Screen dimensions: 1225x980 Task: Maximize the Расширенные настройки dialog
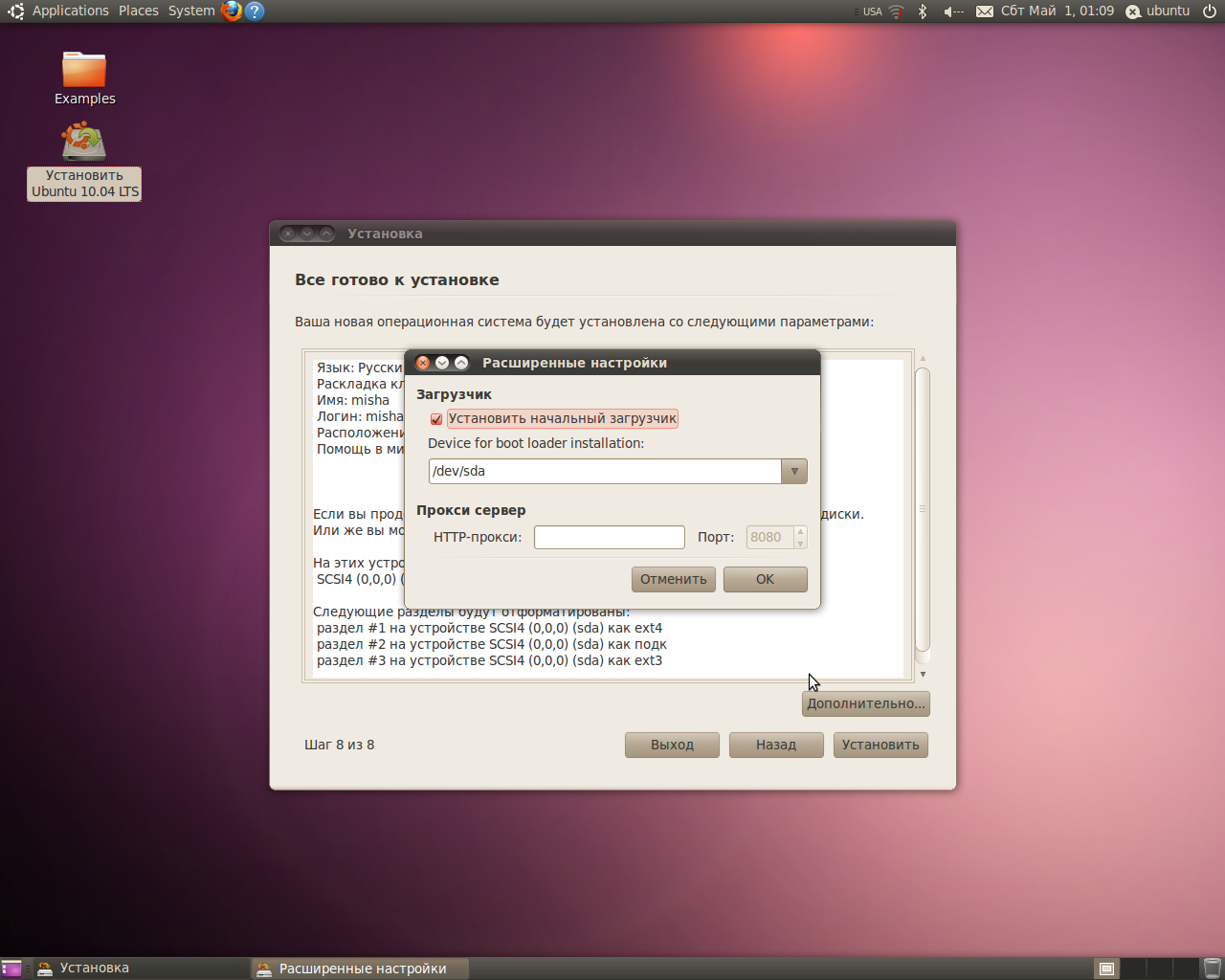pos(461,363)
